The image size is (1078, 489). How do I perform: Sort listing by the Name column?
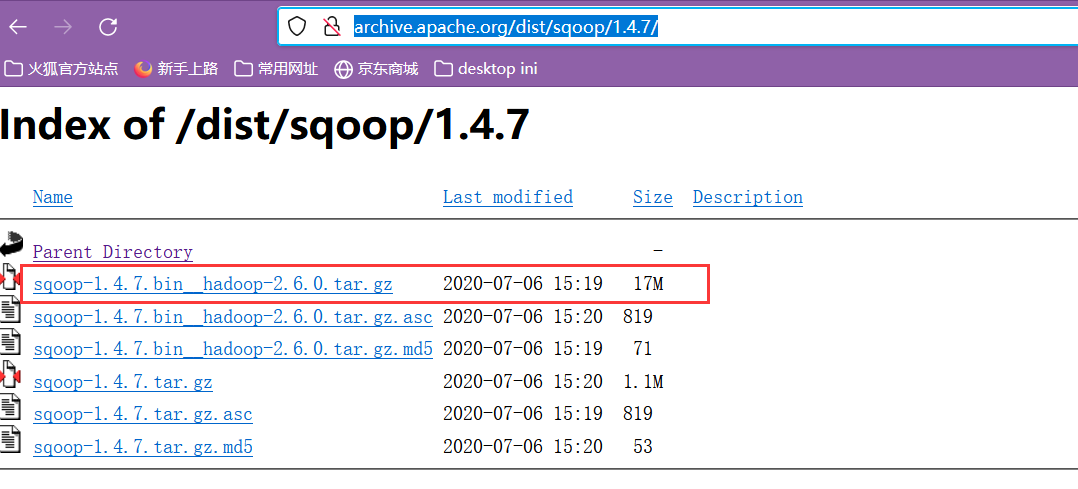pyautogui.click(x=52, y=197)
